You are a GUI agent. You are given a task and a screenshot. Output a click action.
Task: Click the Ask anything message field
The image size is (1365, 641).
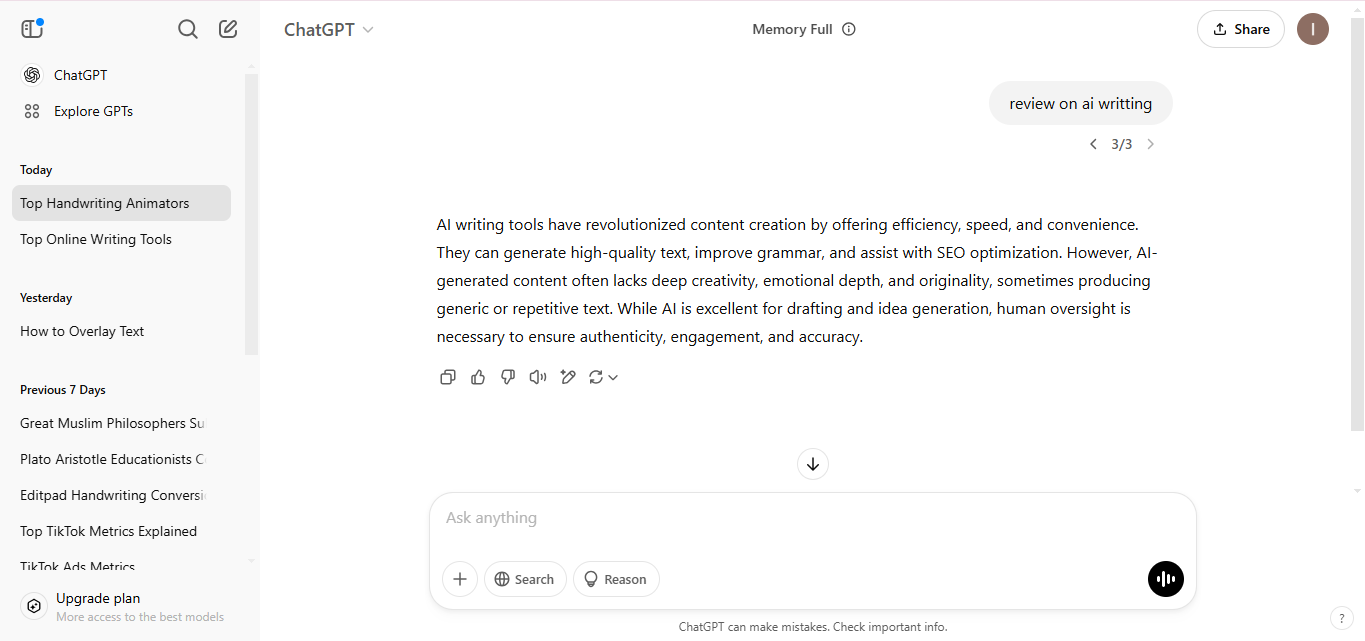pos(813,518)
